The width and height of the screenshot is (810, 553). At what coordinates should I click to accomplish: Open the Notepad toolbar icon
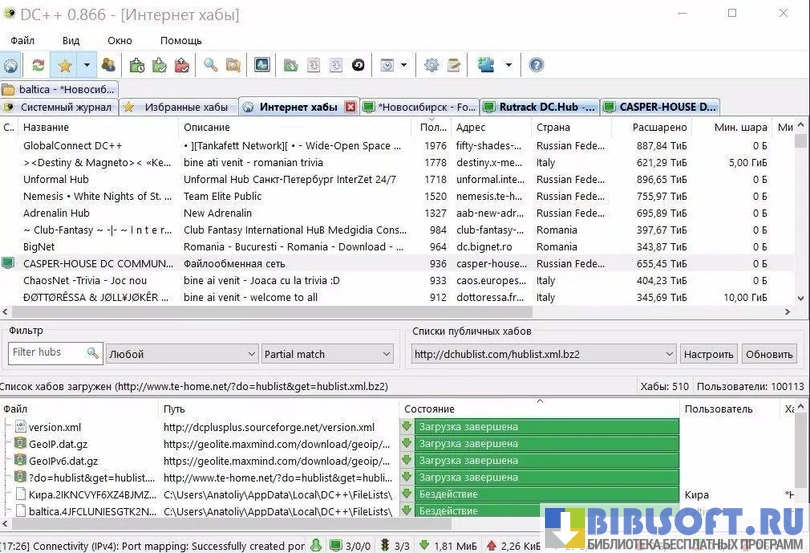454,65
